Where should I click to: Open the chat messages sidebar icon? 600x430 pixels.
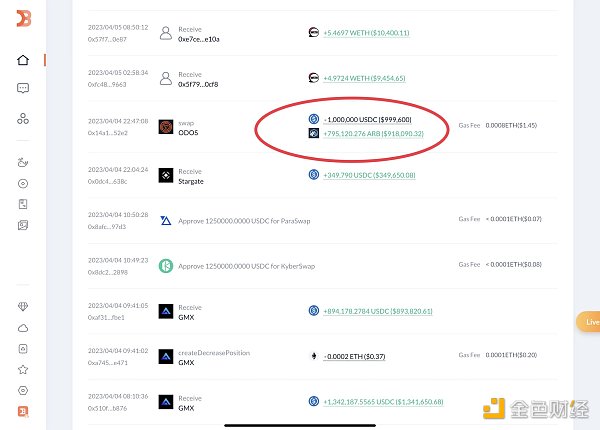pyautogui.click(x=23, y=88)
